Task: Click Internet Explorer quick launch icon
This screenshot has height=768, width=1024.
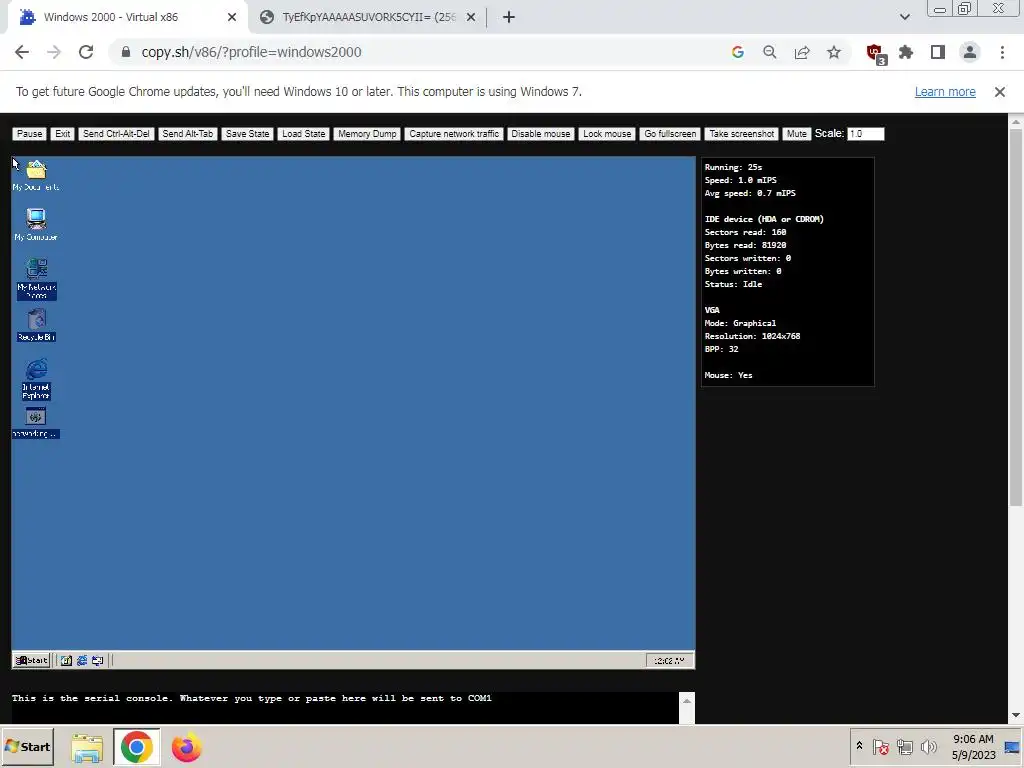Action: [82, 660]
